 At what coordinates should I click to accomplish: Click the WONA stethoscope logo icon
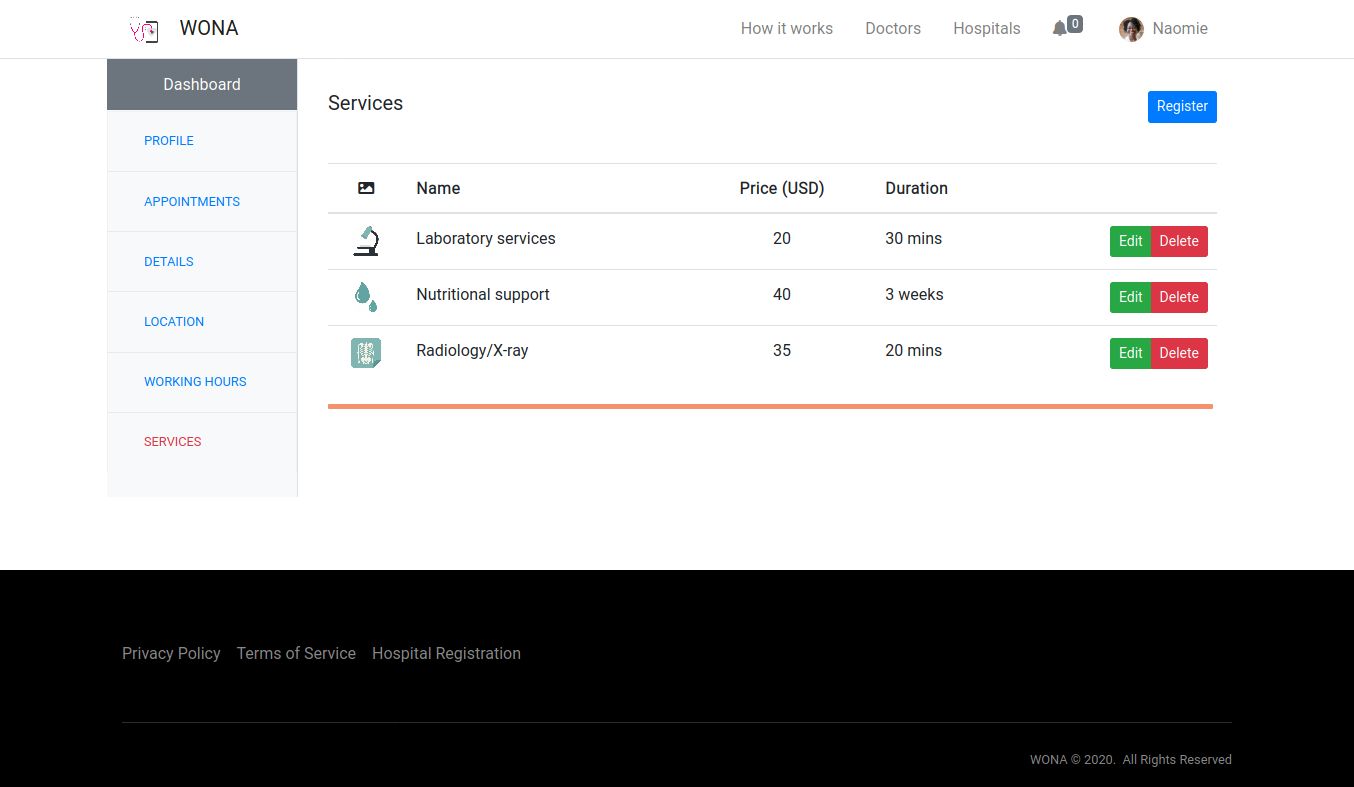[144, 29]
